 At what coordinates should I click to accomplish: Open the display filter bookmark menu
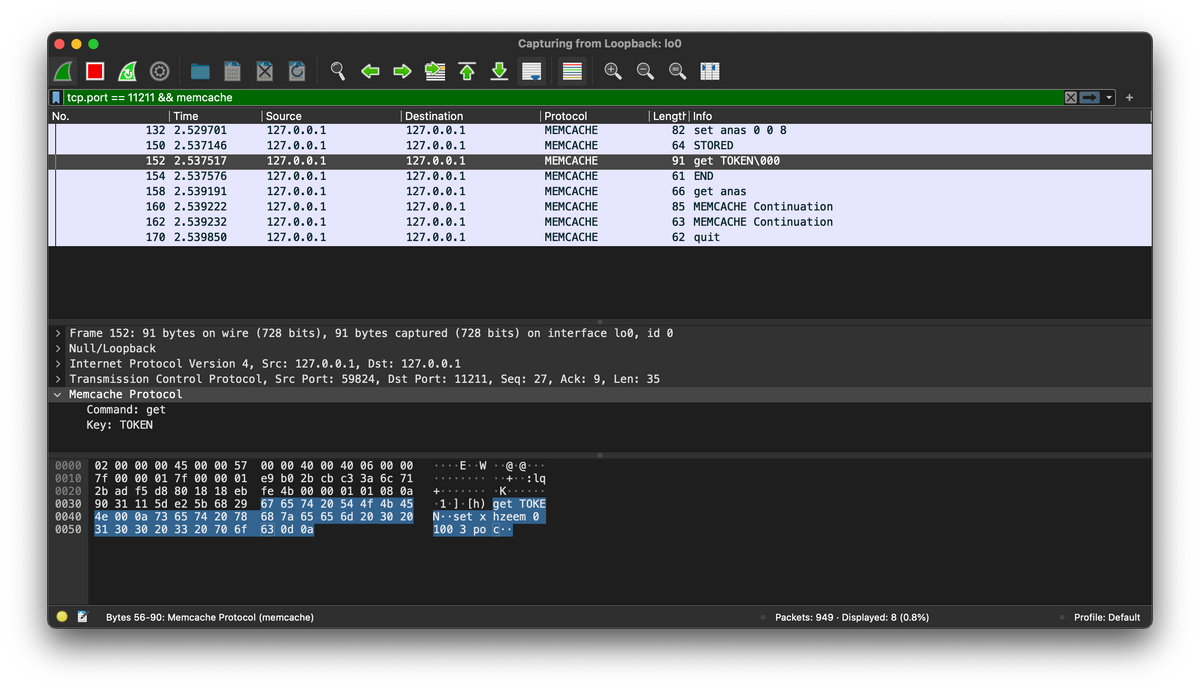click(57, 98)
